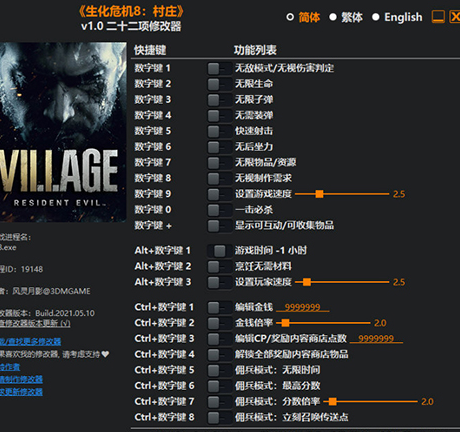This screenshot has height=432, width=460.
Task: Turn on 无限子弹 switch
Action: point(219,100)
